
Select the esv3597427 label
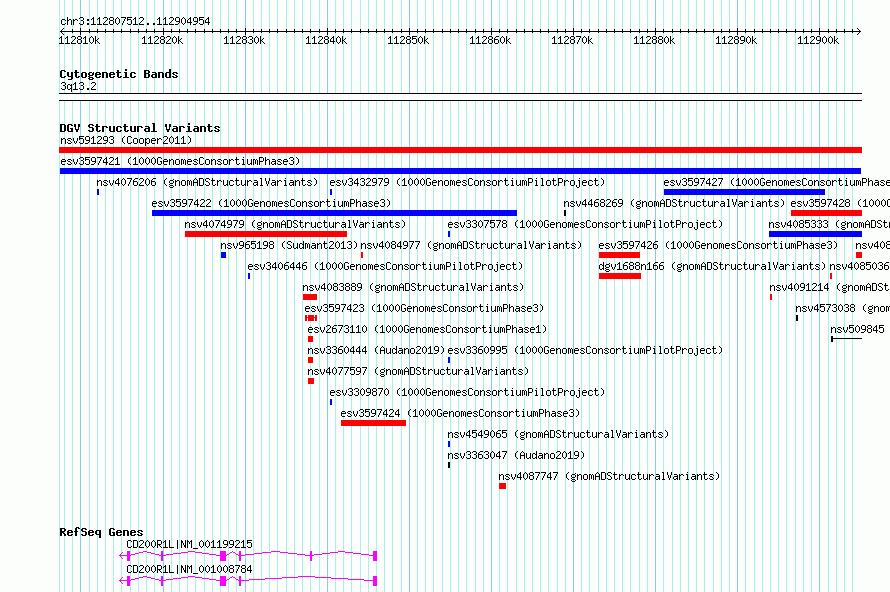(x=776, y=182)
